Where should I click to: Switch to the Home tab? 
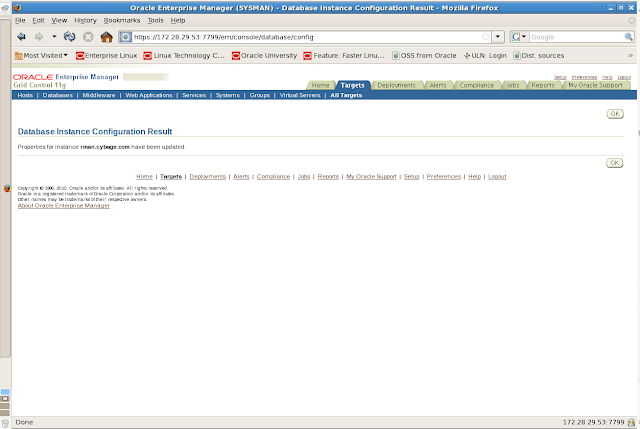click(x=320, y=85)
